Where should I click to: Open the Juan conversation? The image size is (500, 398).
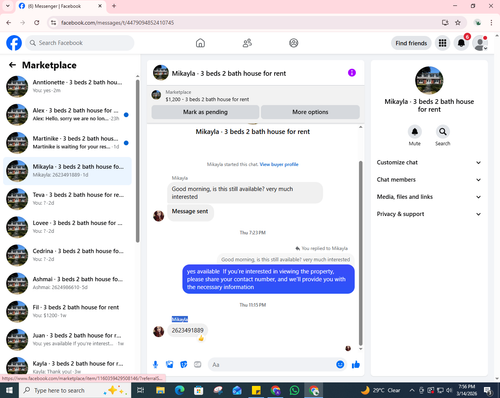click(x=67, y=339)
